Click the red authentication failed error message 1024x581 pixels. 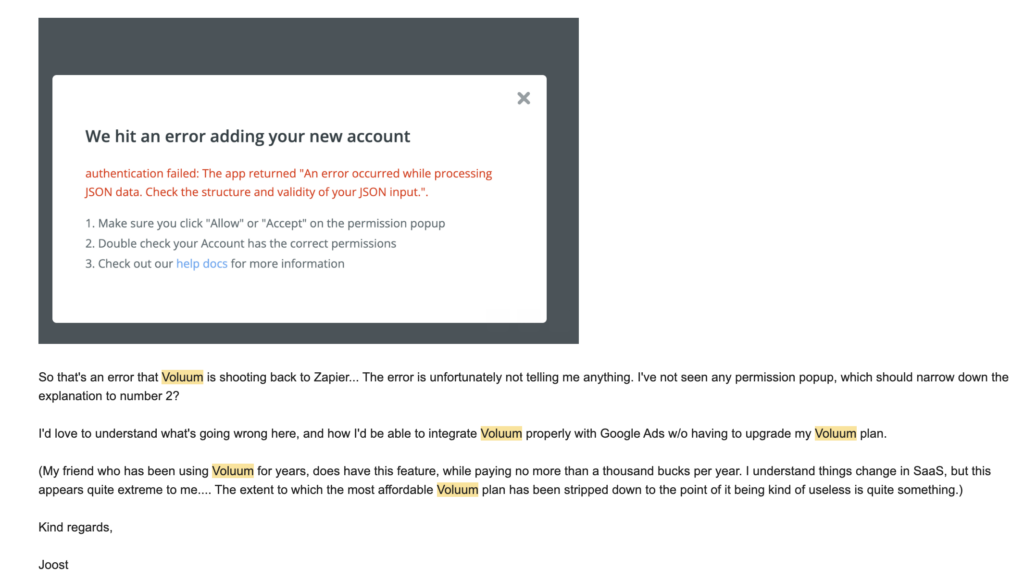(x=288, y=182)
